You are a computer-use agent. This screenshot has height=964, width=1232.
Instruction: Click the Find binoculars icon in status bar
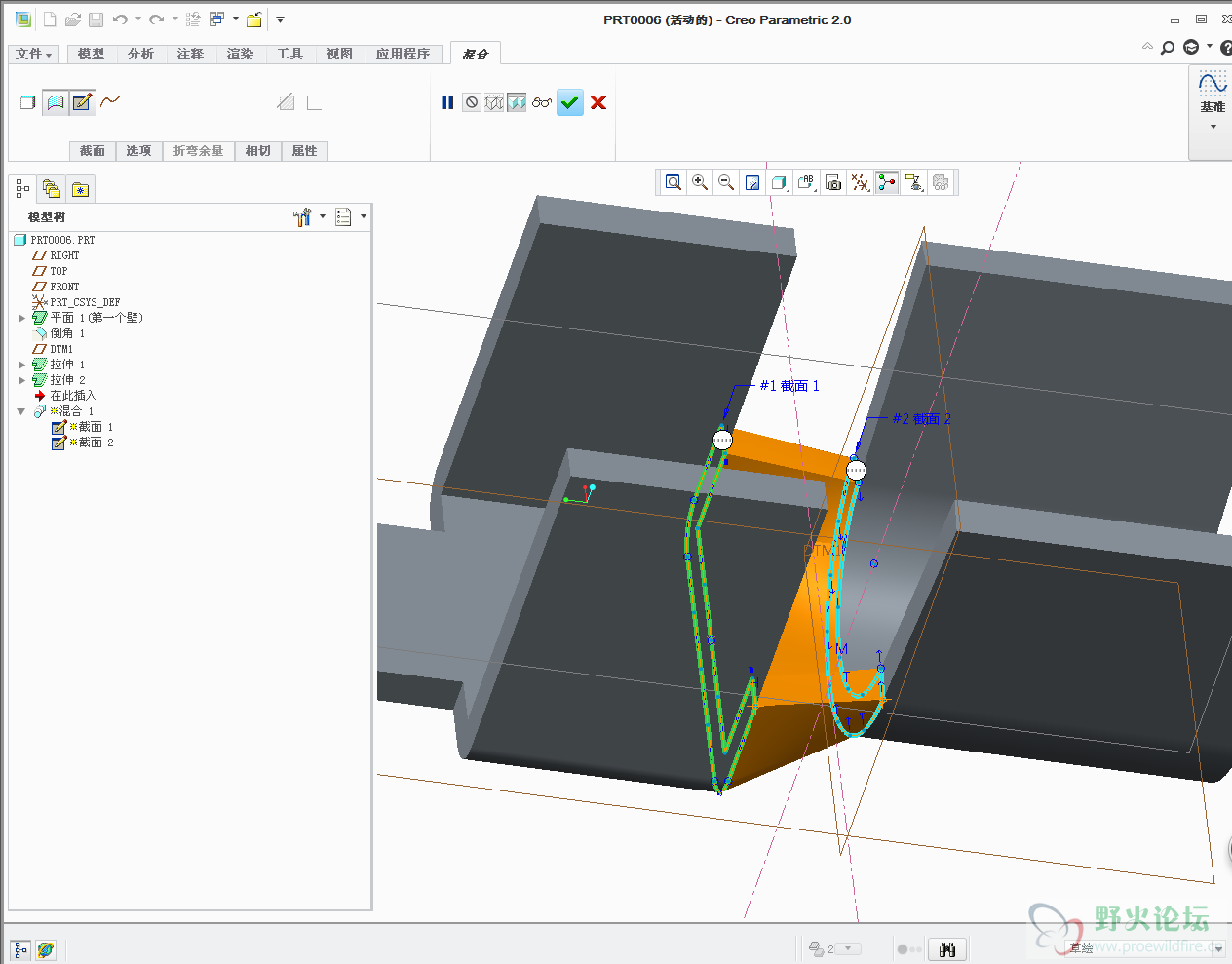(x=947, y=949)
